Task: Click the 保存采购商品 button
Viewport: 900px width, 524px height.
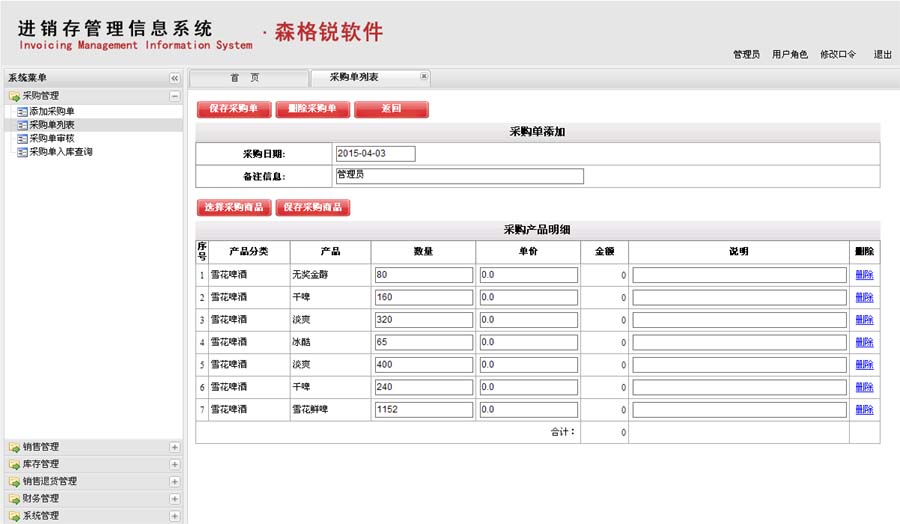Action: (x=312, y=207)
